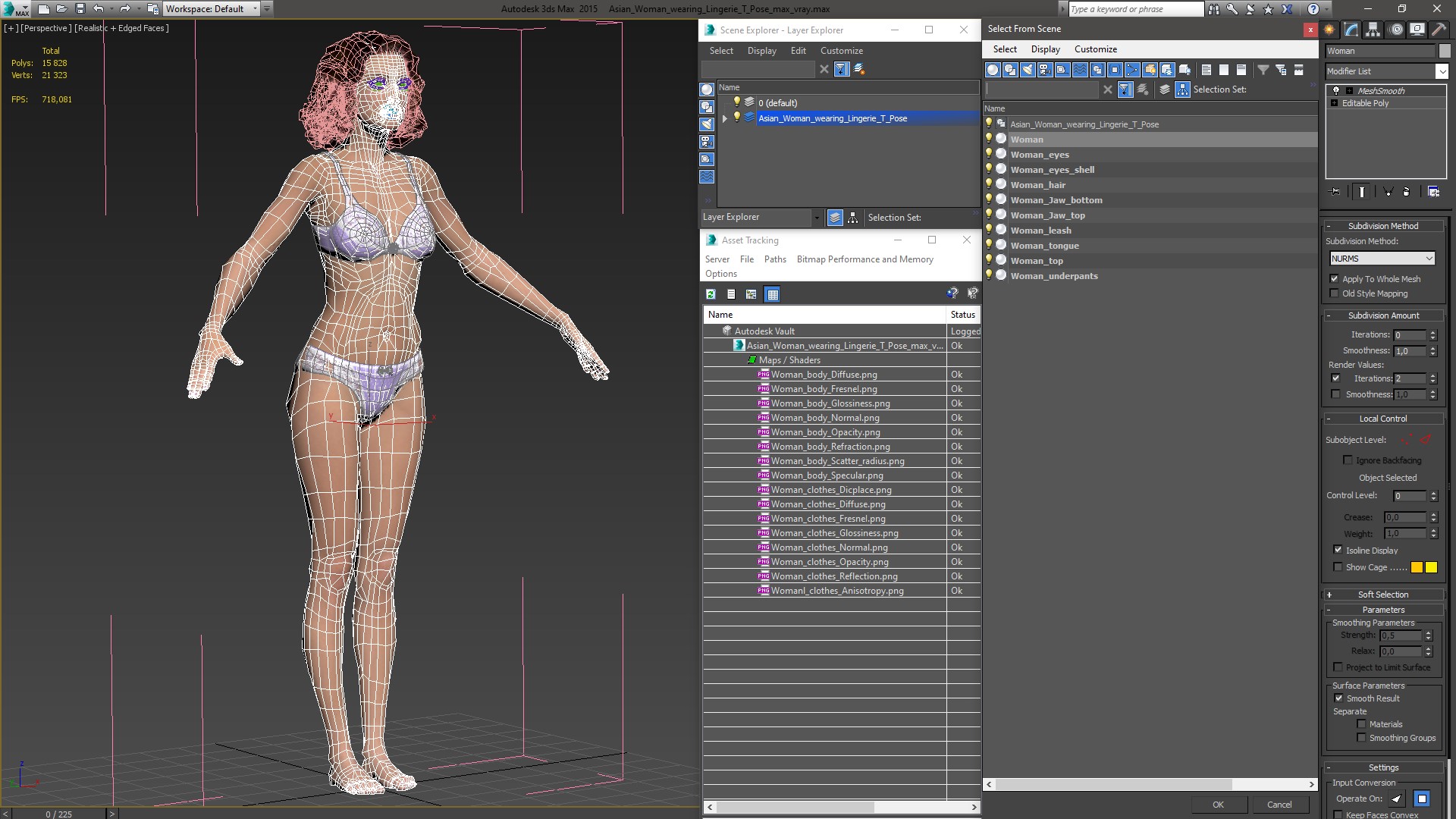Toggle Isoline Display checkbox
Viewport: 1456px width, 819px height.
1338,550
